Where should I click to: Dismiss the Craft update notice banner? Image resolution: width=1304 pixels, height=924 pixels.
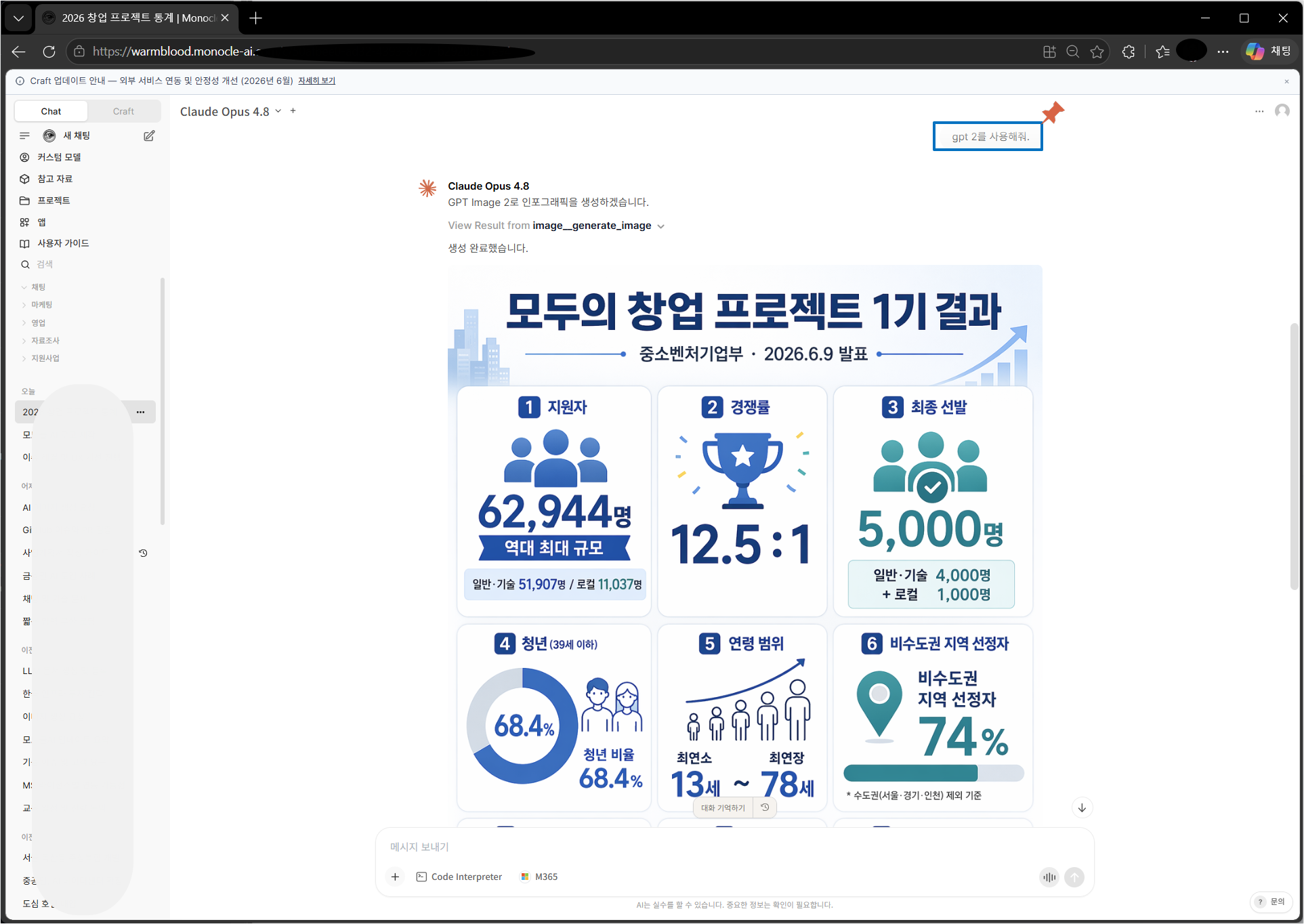[x=1286, y=81]
